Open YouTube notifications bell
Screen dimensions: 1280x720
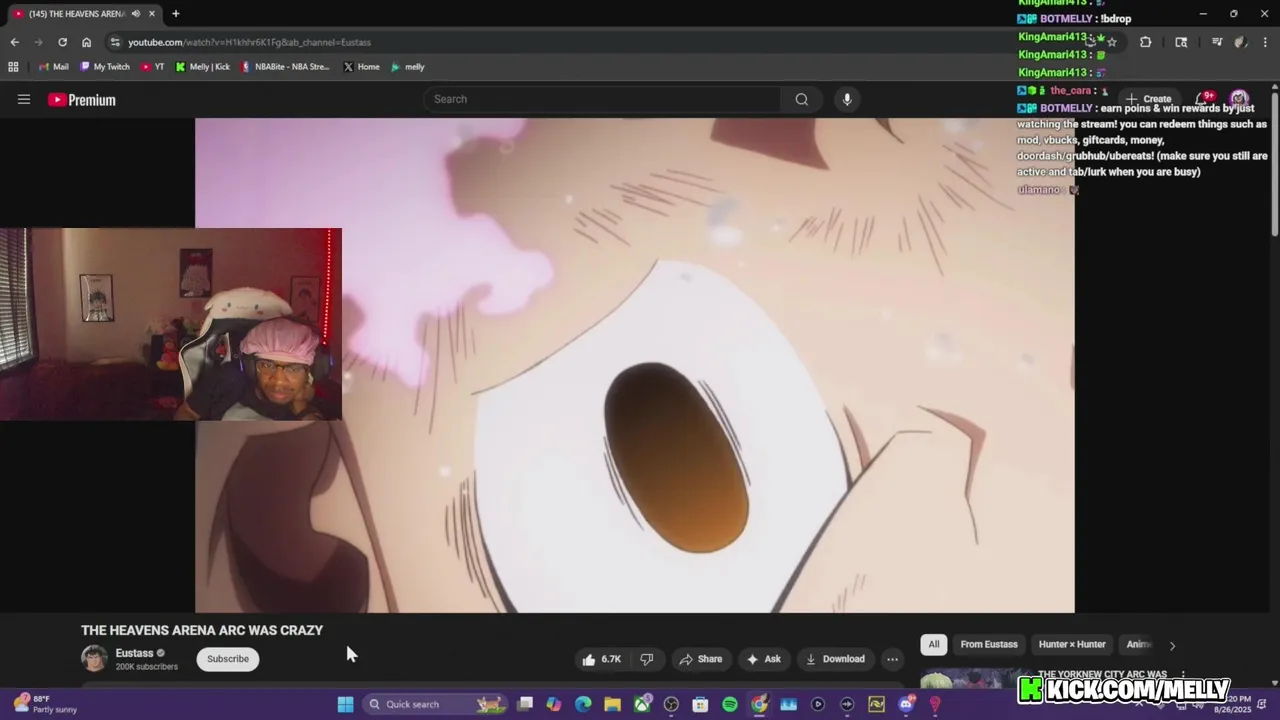tap(1205, 99)
